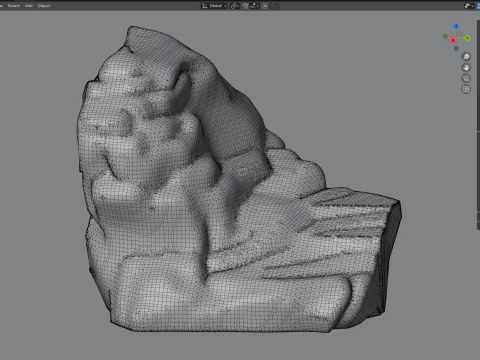Click the negative Y axis dot on gizmo
The width and height of the screenshot is (480, 360).
pyautogui.click(x=445, y=36)
